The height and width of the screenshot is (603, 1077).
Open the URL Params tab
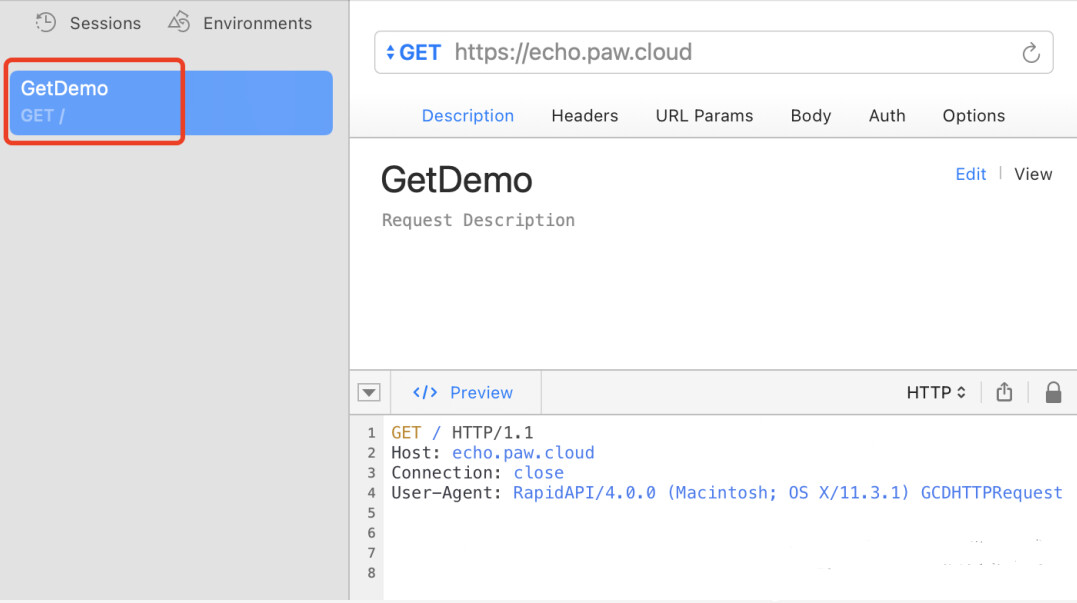(x=704, y=116)
